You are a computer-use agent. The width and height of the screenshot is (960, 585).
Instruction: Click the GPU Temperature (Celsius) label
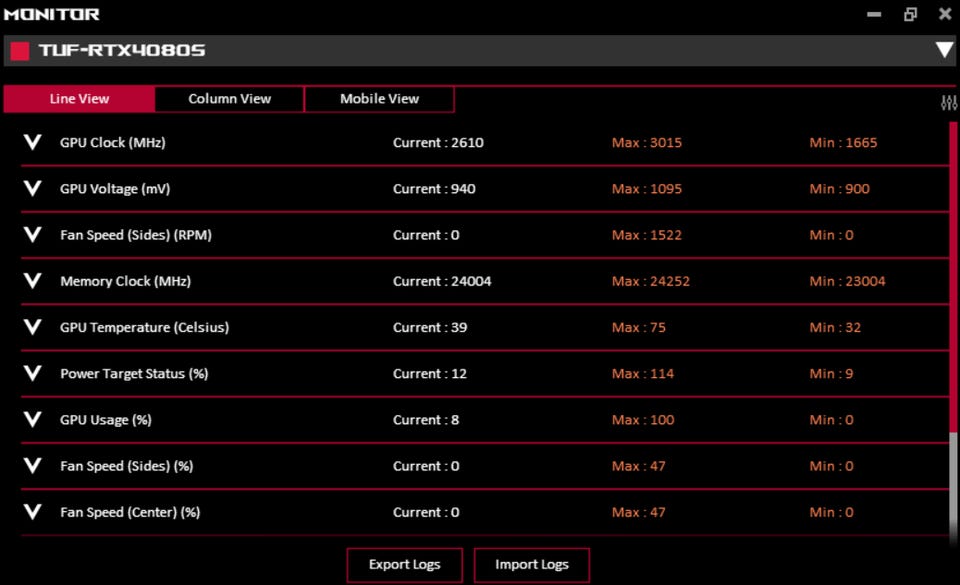144,327
